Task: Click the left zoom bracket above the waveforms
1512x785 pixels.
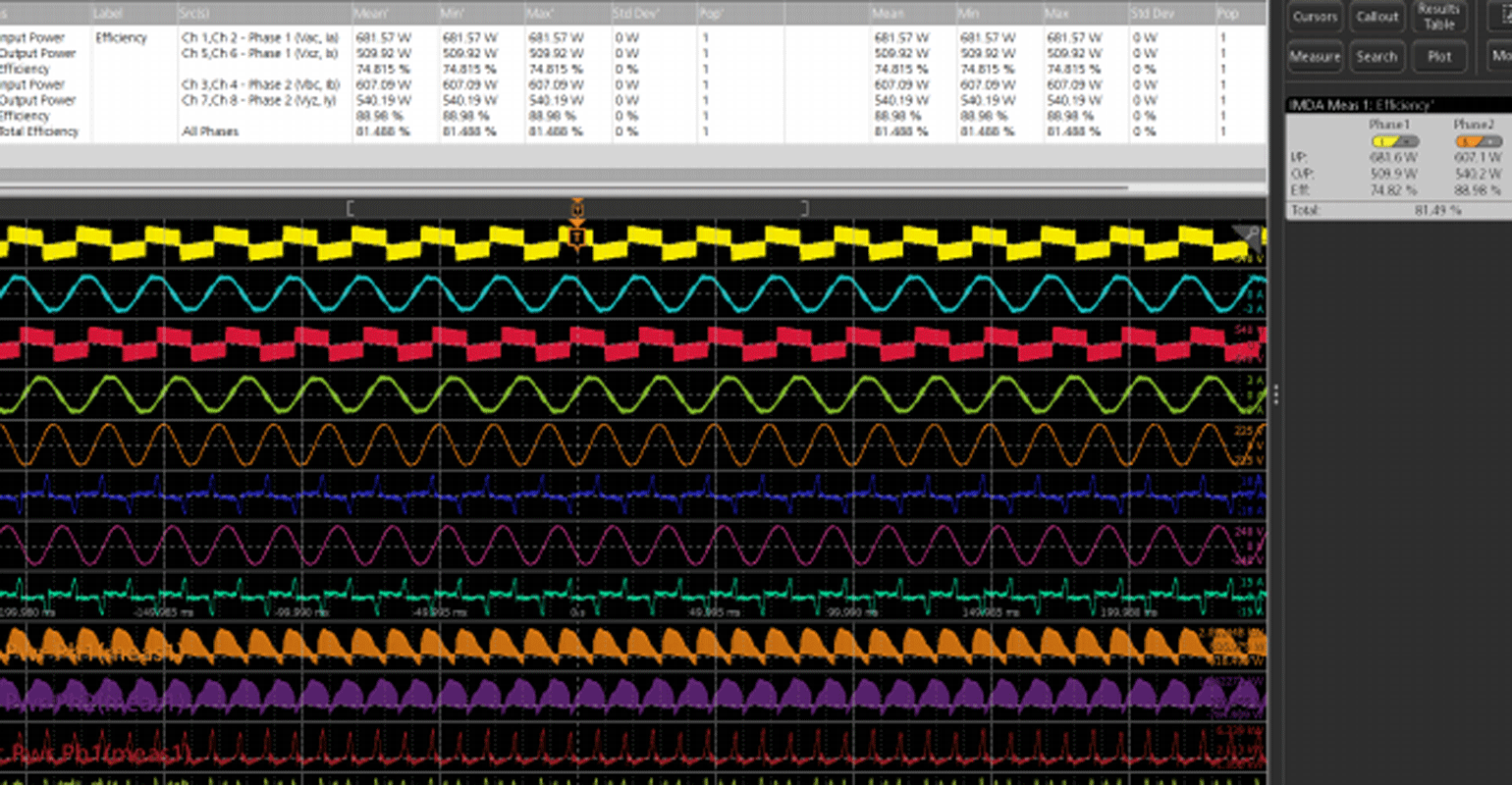Action: click(x=349, y=207)
